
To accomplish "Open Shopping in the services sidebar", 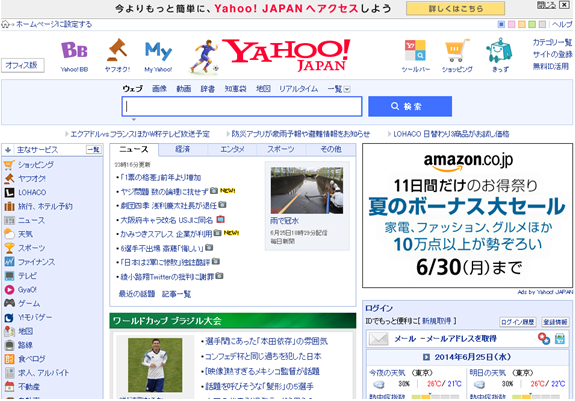I will 36,165.
